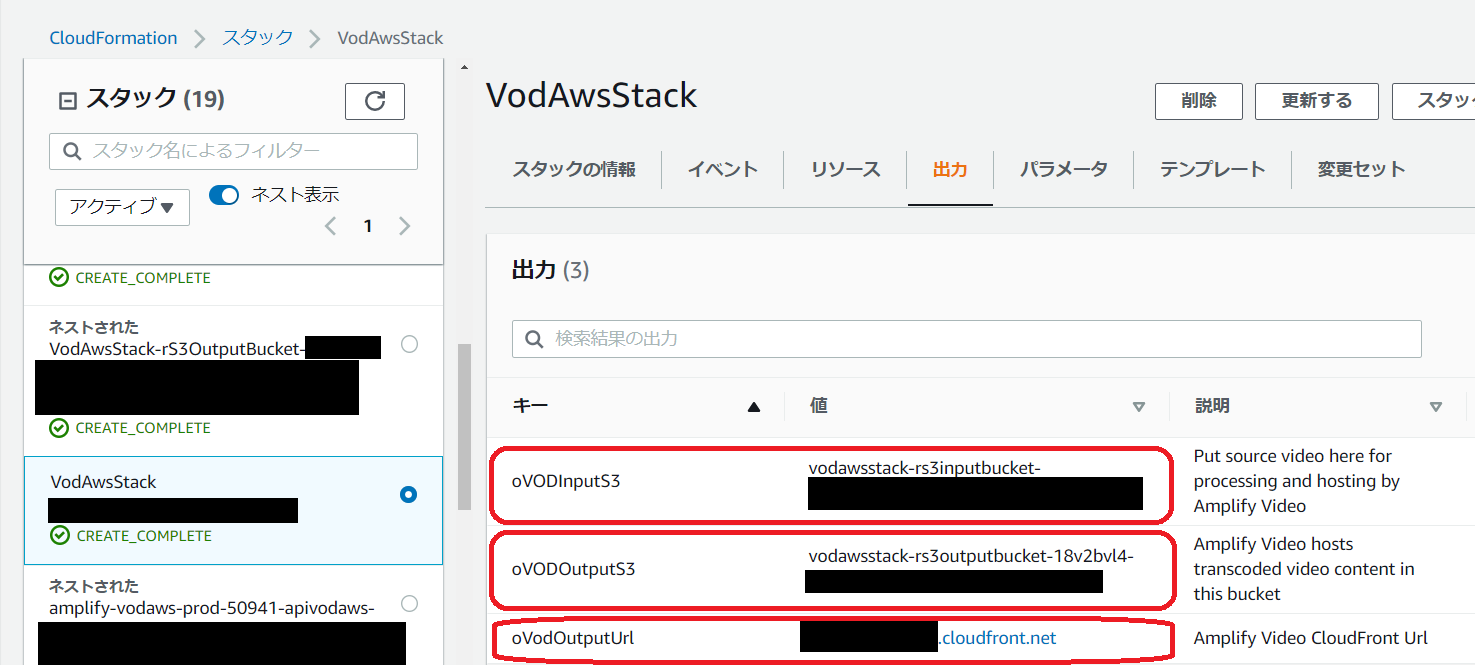Open CloudFormation breadcrumb link
1475x665 pixels.
point(113,38)
